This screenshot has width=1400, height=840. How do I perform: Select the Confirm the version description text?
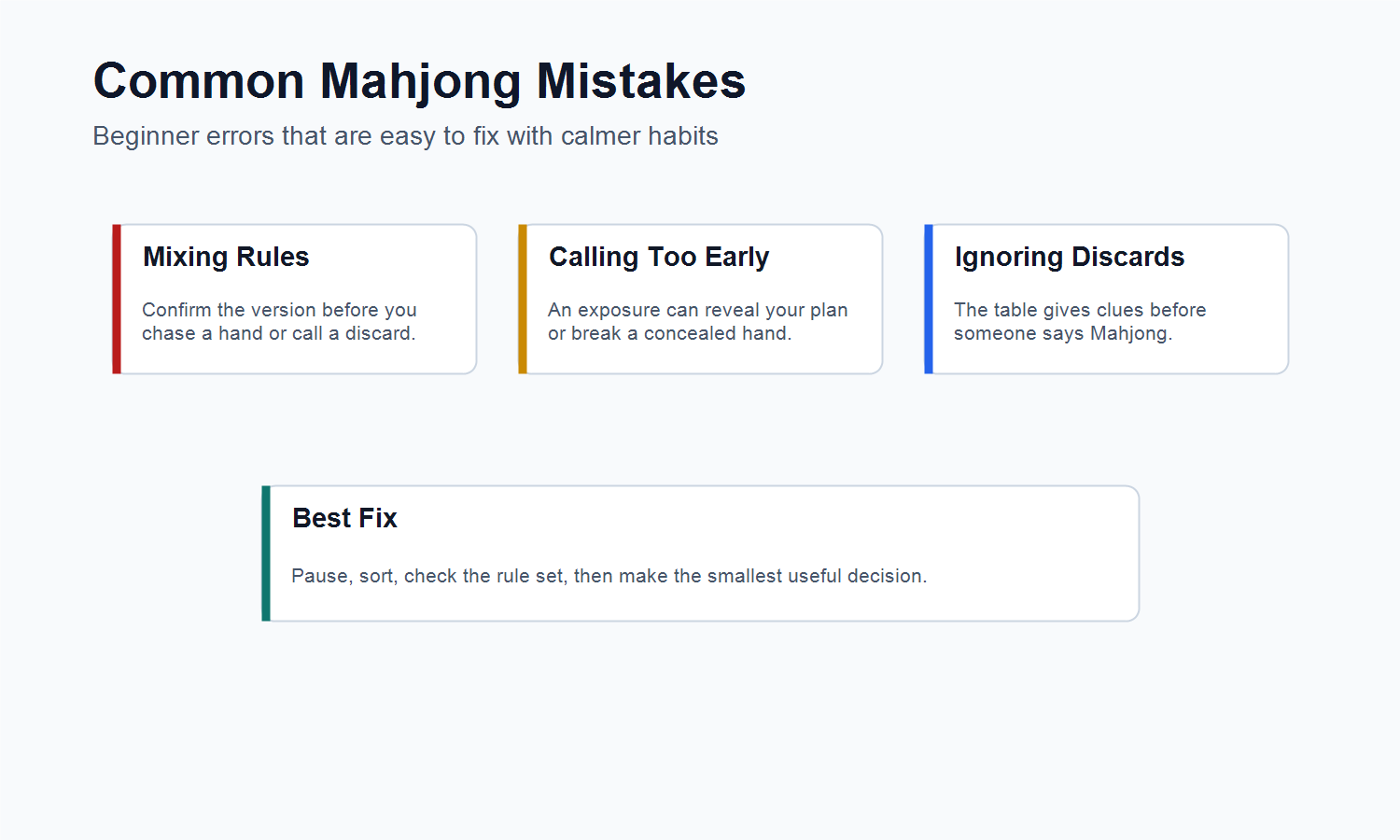click(x=279, y=321)
